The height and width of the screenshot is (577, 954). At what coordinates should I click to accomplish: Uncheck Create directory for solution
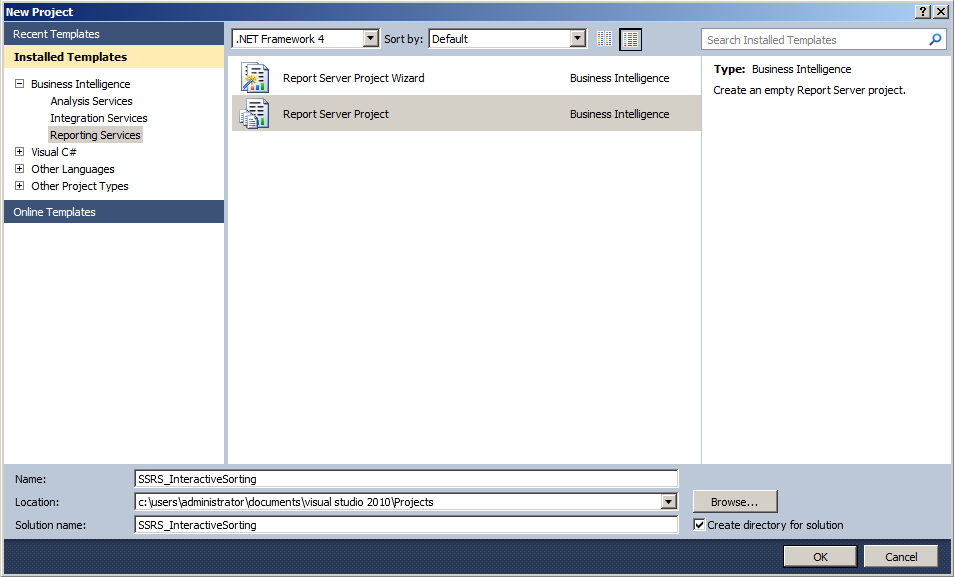tap(698, 524)
